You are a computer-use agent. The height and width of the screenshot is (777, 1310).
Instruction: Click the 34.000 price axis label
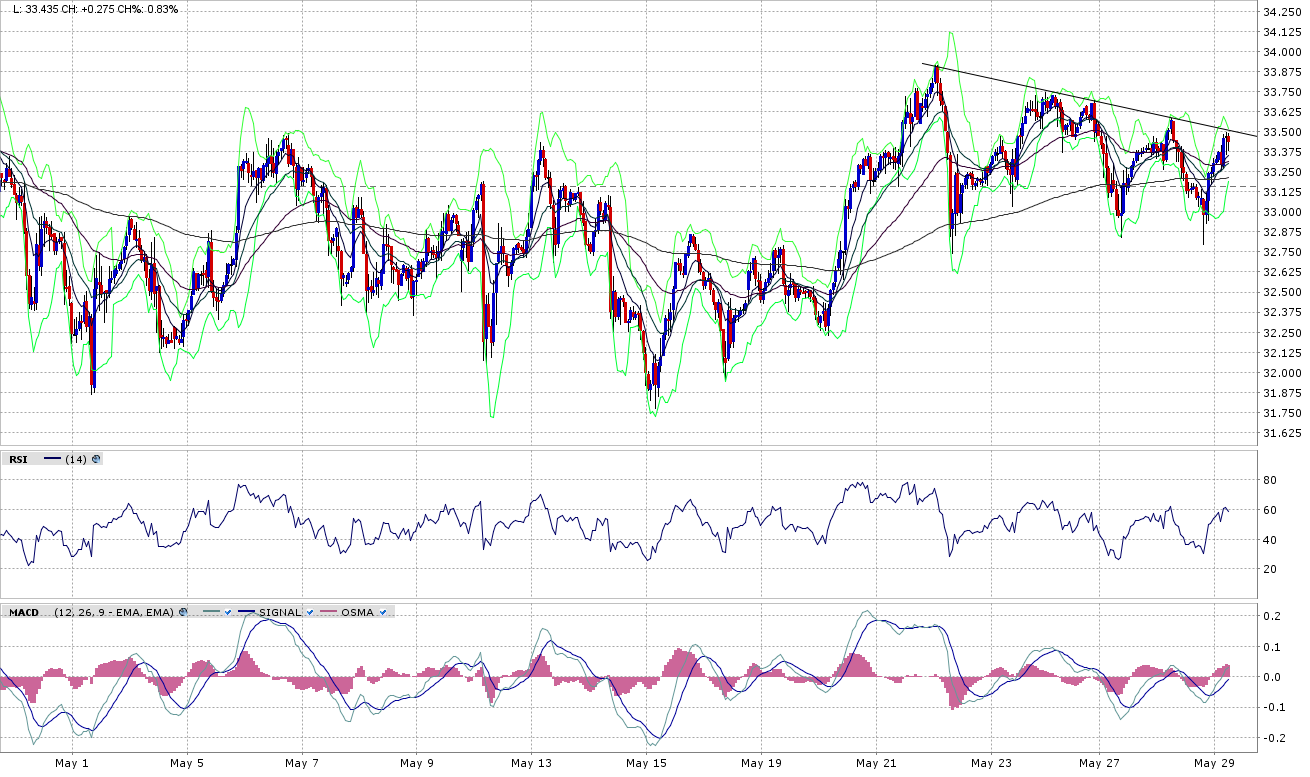click(x=1282, y=52)
